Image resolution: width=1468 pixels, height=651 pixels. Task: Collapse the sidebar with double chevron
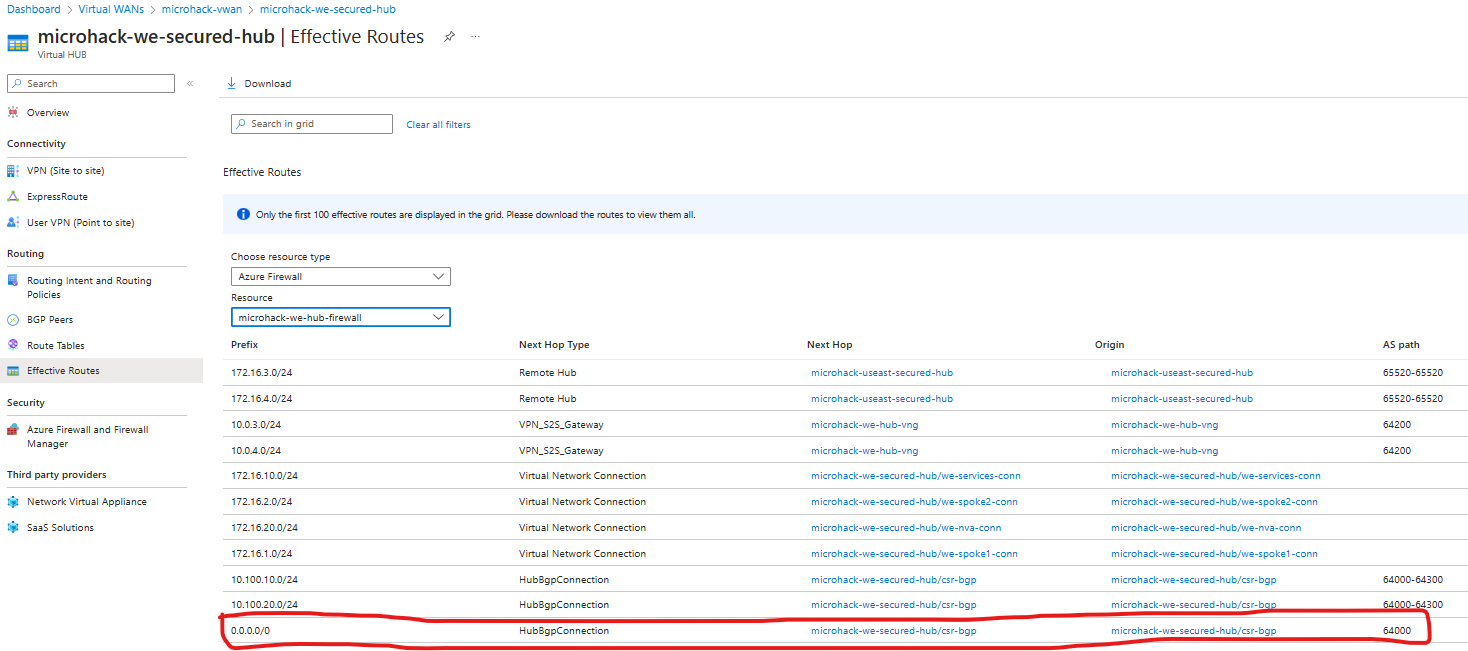click(x=190, y=84)
